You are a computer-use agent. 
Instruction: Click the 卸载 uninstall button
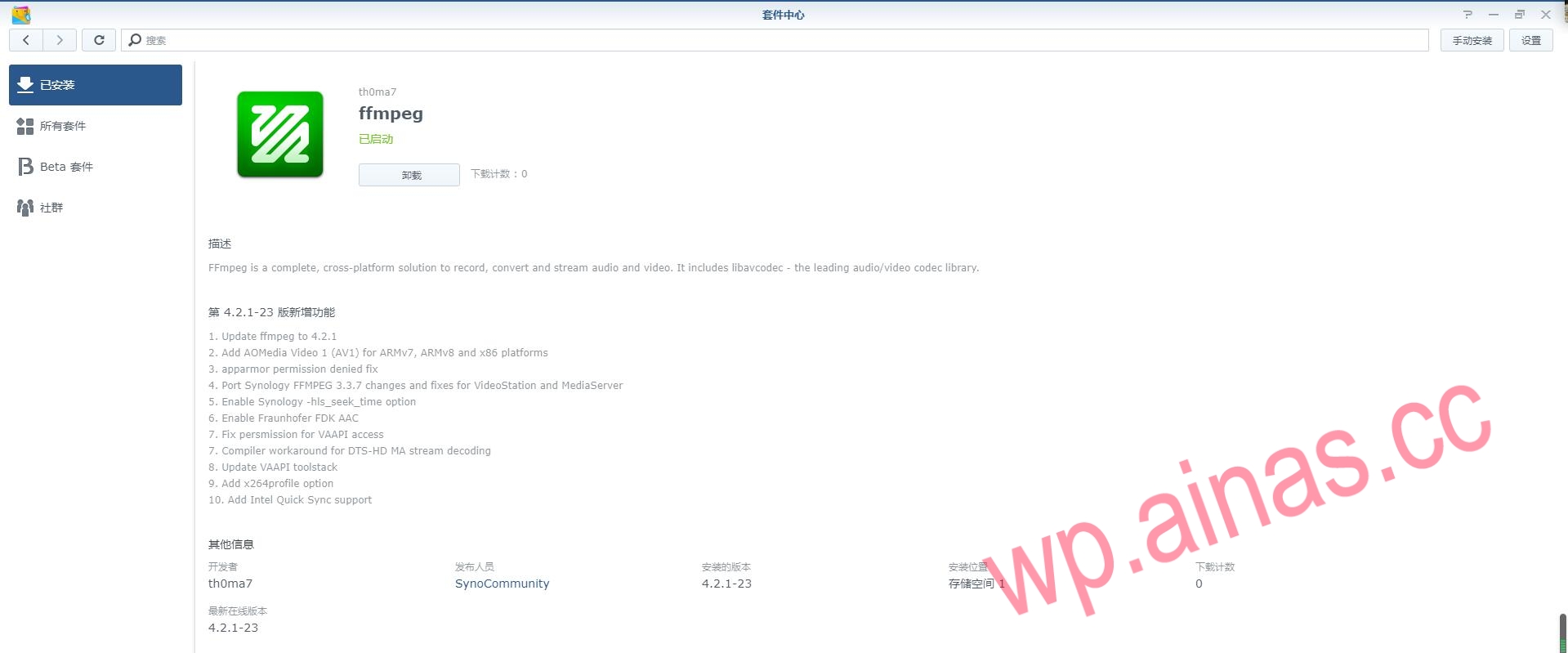point(409,175)
